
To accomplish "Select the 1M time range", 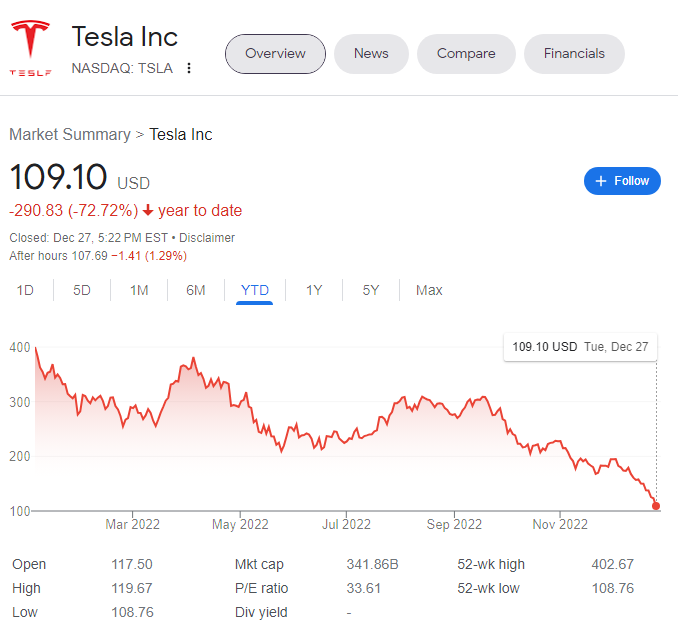I will point(139,290).
